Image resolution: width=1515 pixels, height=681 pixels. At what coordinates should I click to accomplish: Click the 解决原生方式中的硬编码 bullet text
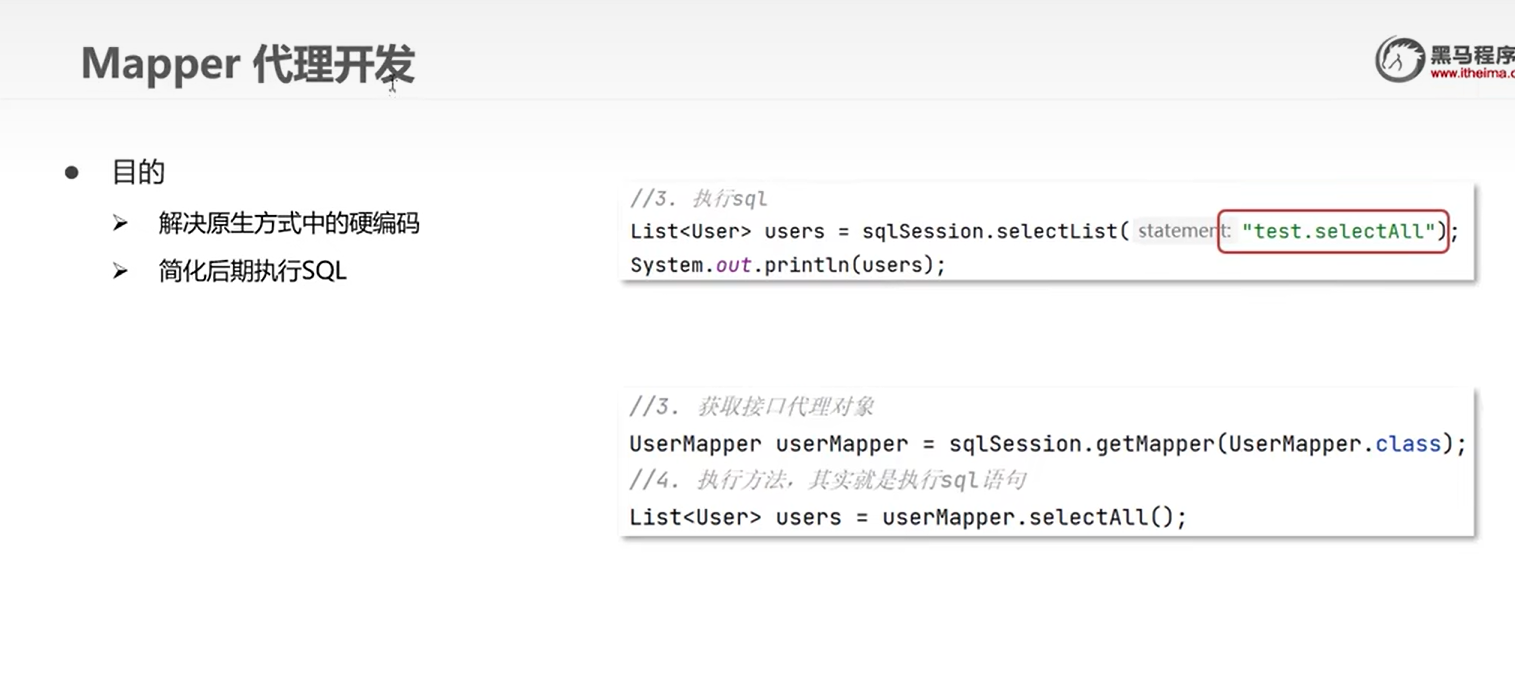pos(289,223)
